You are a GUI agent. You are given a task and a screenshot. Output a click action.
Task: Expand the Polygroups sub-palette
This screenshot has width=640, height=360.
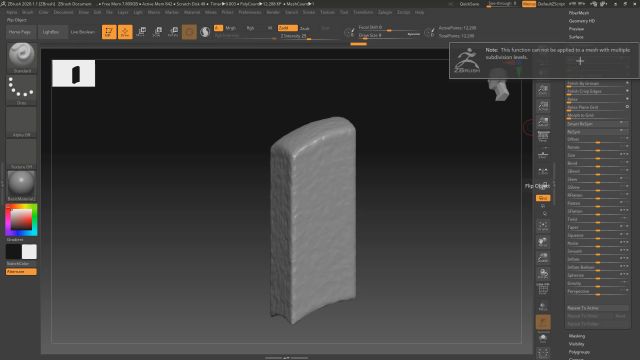coord(579,352)
